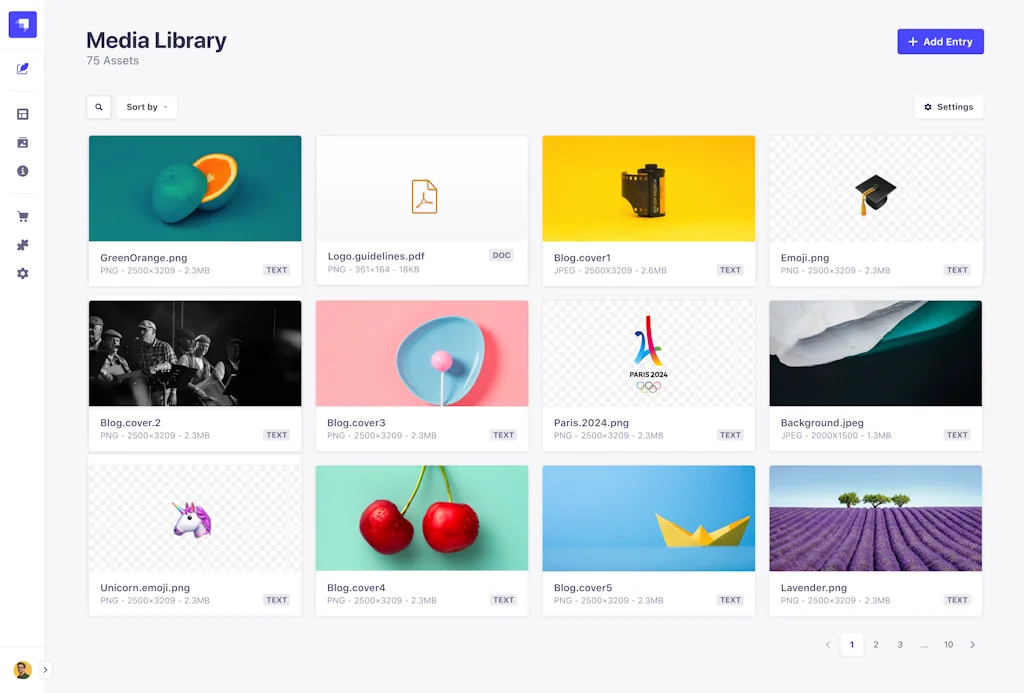
Task: Open the Unicorn.emoji.png thumbnail
Action: 195,518
